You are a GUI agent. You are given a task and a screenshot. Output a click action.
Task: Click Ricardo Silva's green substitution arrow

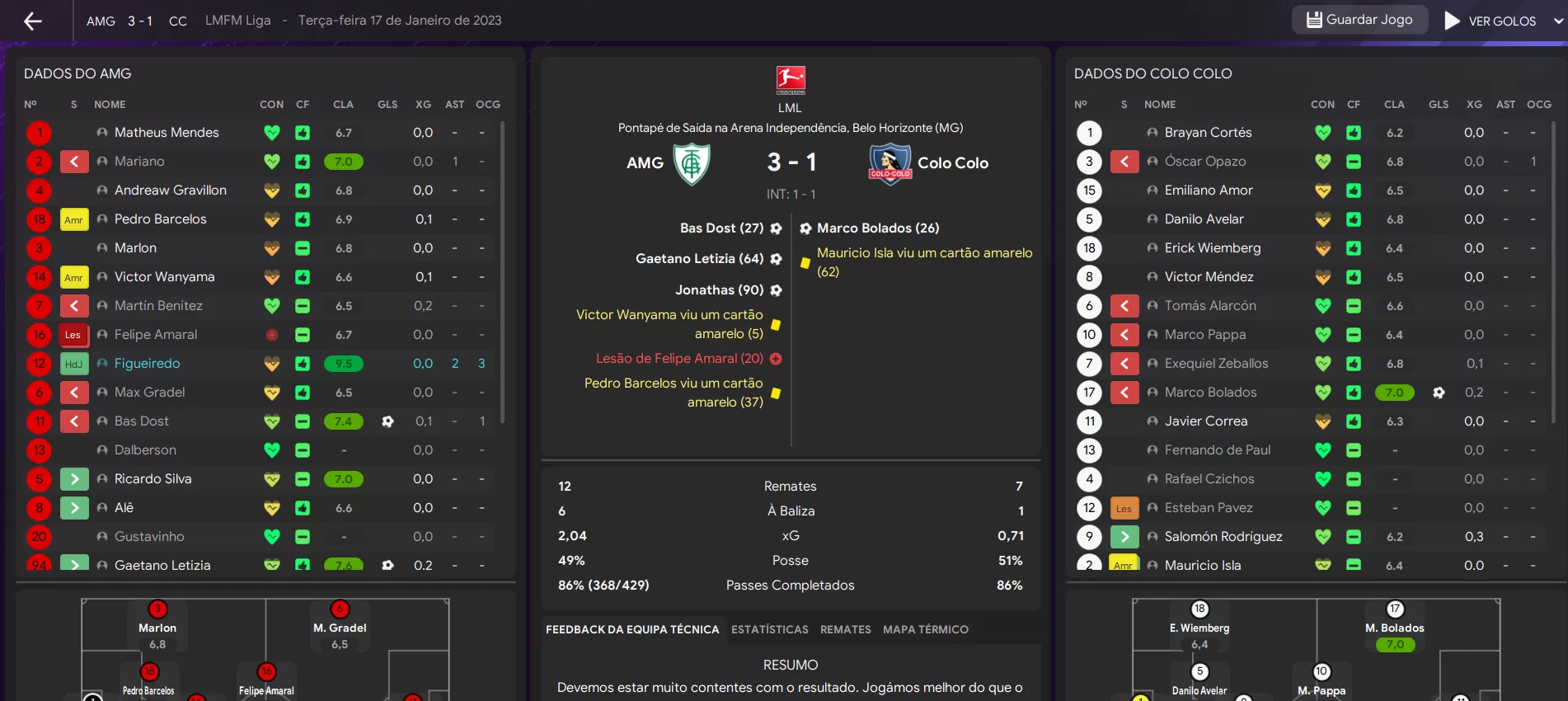[74, 479]
